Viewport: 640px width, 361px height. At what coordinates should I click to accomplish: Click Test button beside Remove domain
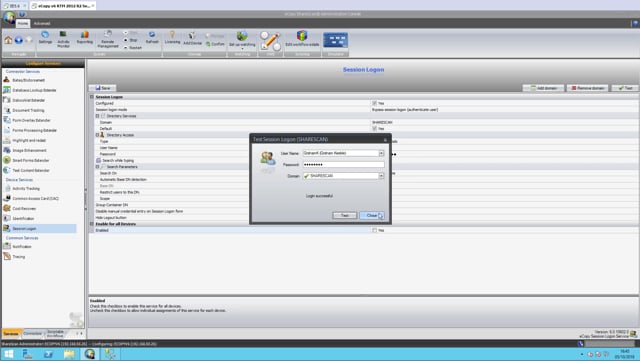pyautogui.click(x=625, y=88)
